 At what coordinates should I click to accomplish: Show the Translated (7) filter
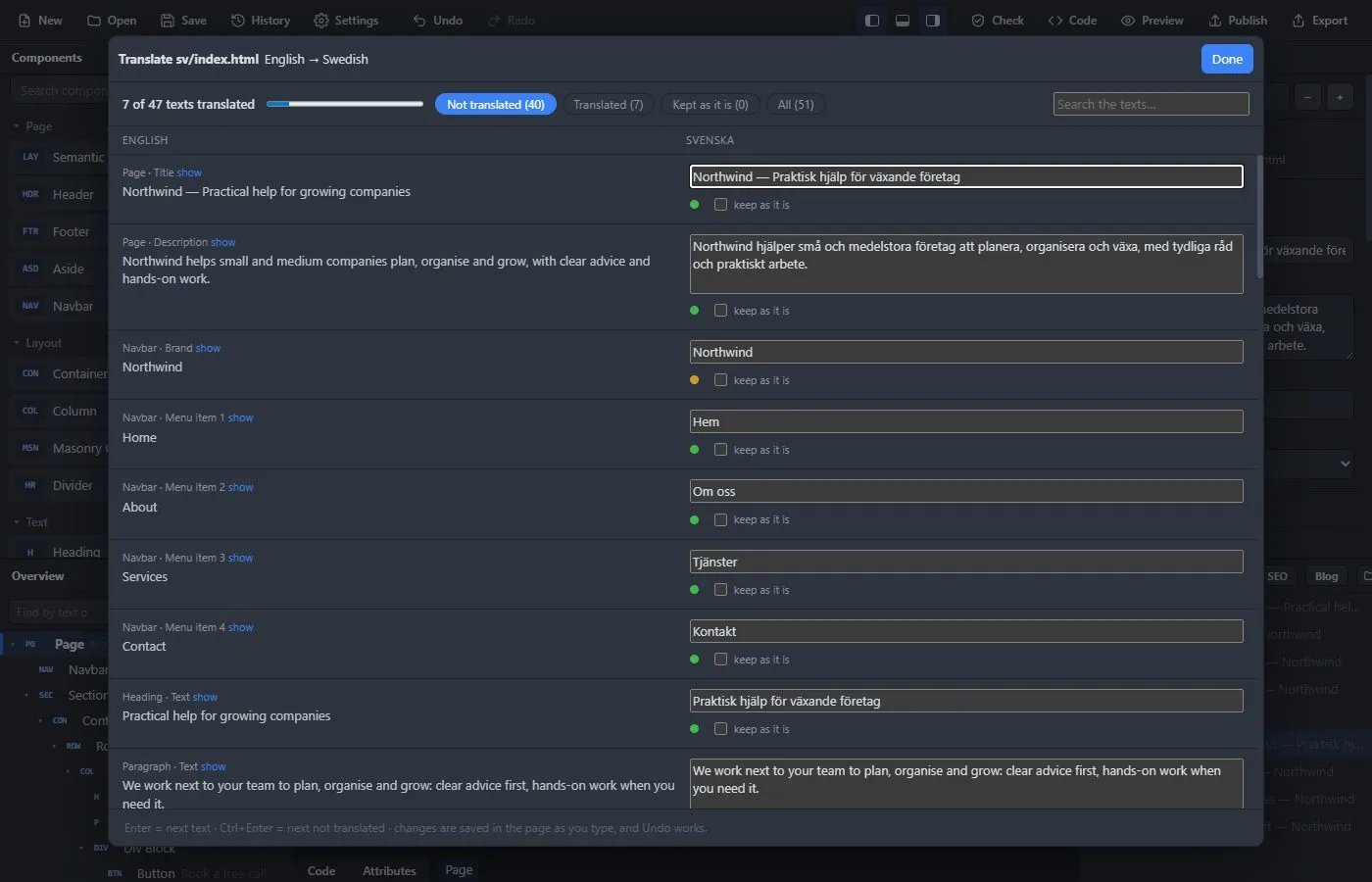tap(608, 105)
